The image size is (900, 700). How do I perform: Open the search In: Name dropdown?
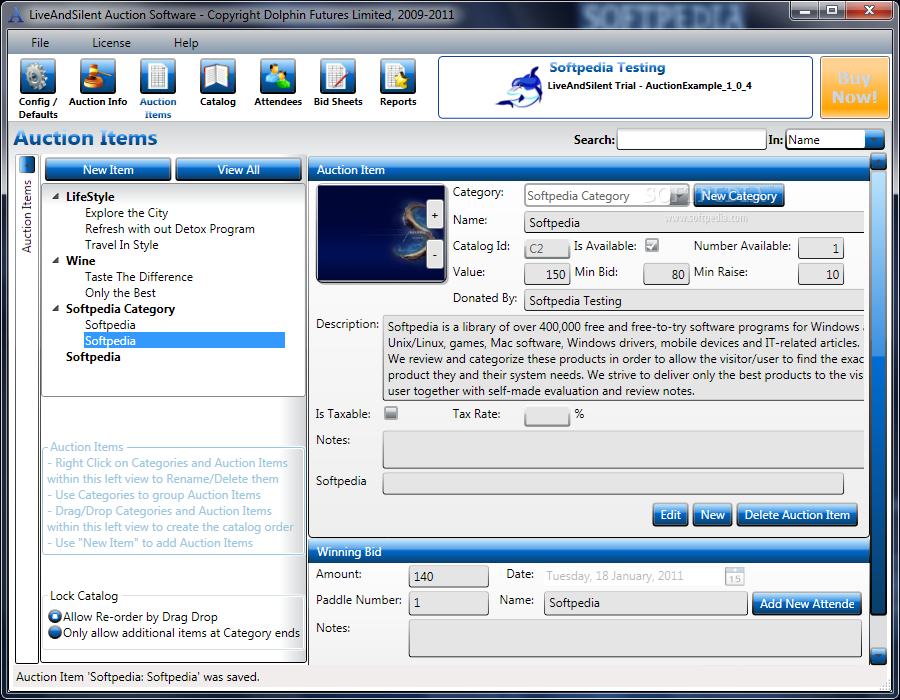(x=874, y=140)
